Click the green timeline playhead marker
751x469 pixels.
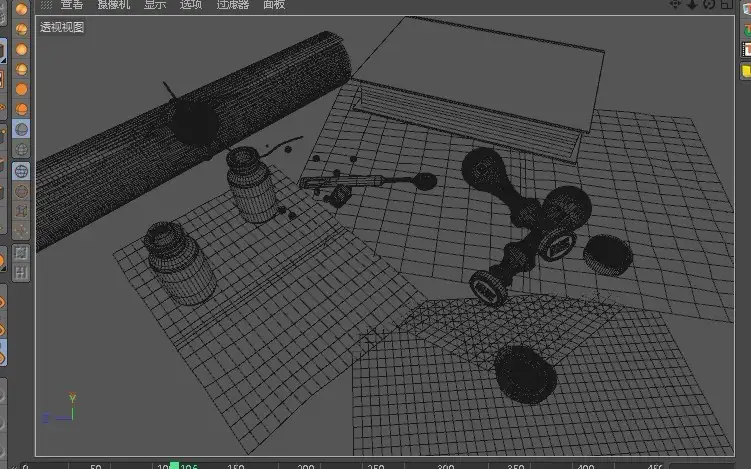[174, 465]
